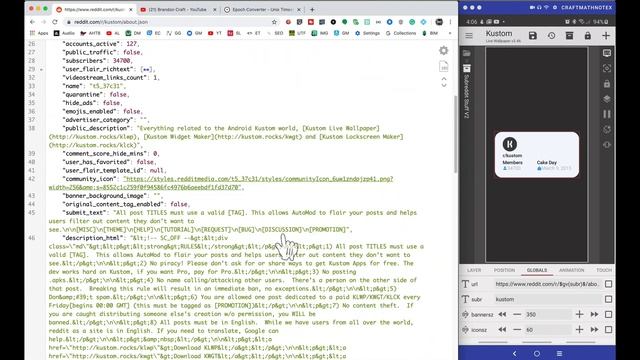The image size is (640, 360).
Task: Click the rotate refresh icon on the right sidebar
Action: [607, 129]
